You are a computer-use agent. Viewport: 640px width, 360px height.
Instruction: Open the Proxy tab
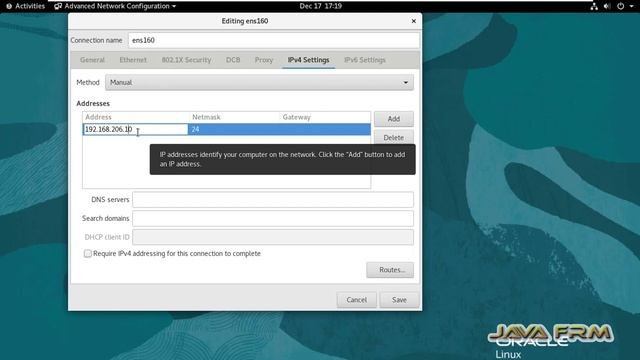(264, 60)
